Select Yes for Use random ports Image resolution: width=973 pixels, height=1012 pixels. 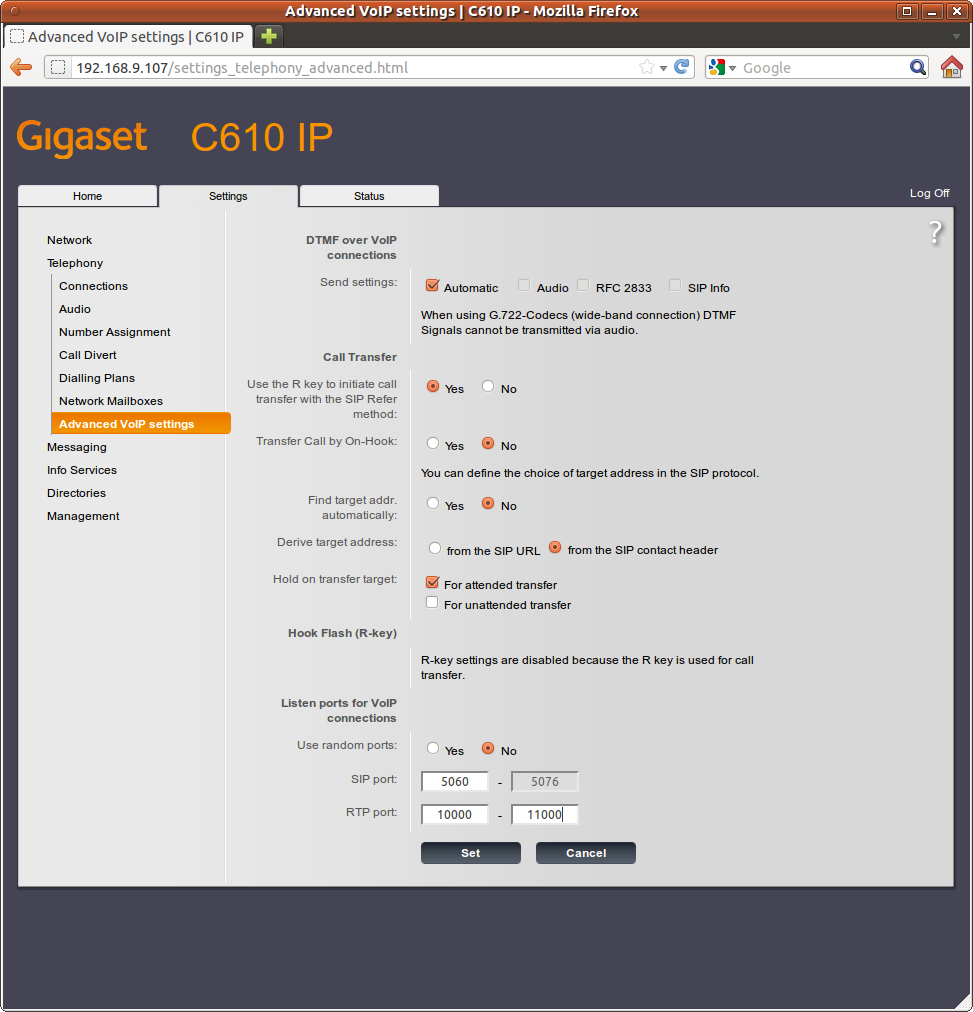[x=433, y=748]
